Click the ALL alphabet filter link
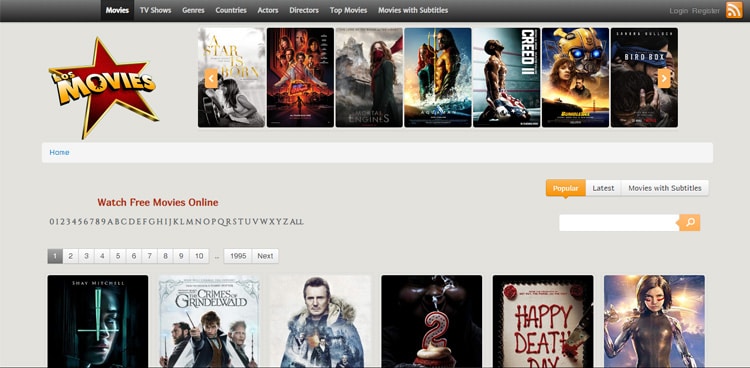Image resolution: width=750 pixels, height=368 pixels. pos(297,222)
